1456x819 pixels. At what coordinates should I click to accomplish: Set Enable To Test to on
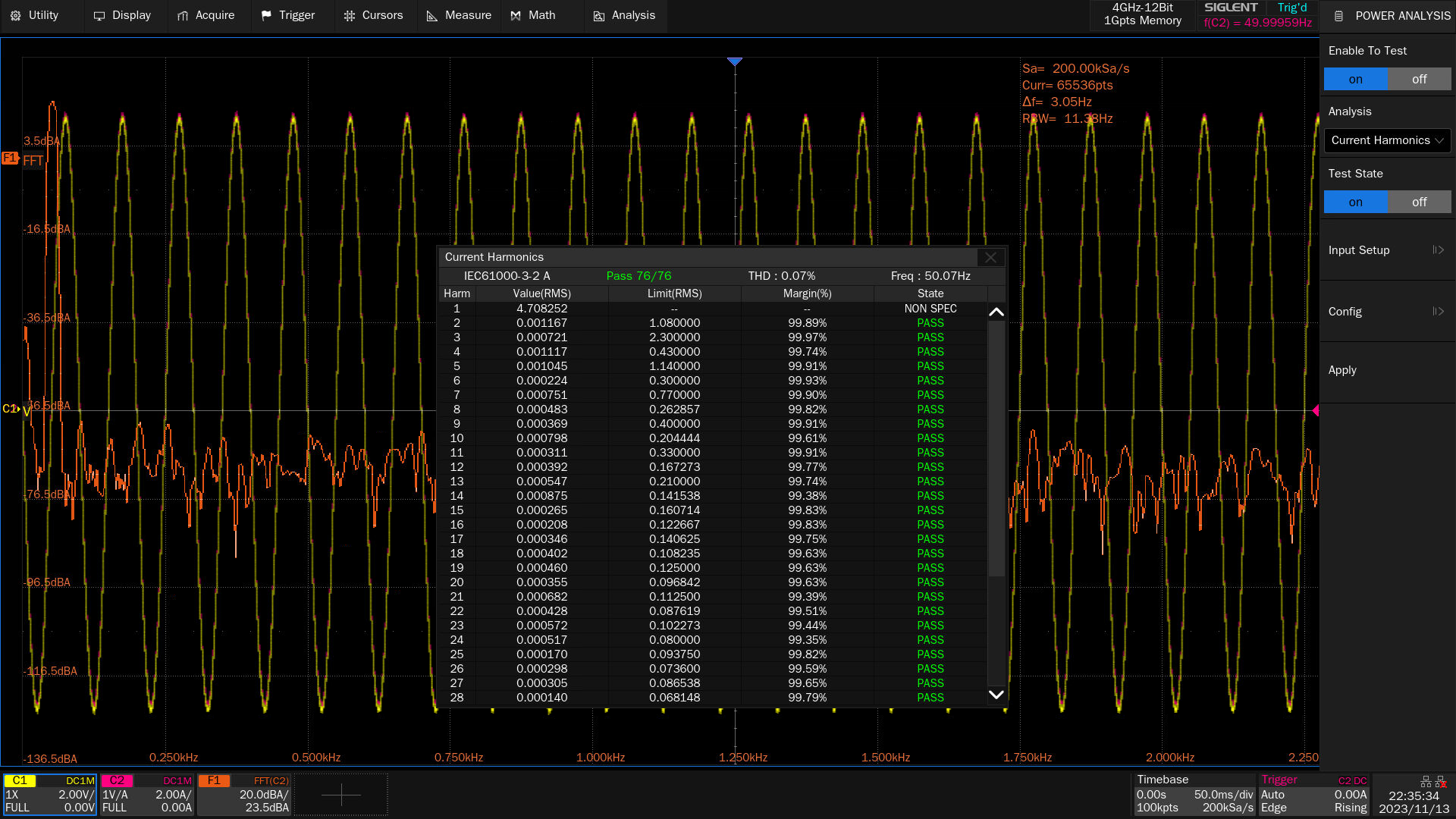(1355, 79)
